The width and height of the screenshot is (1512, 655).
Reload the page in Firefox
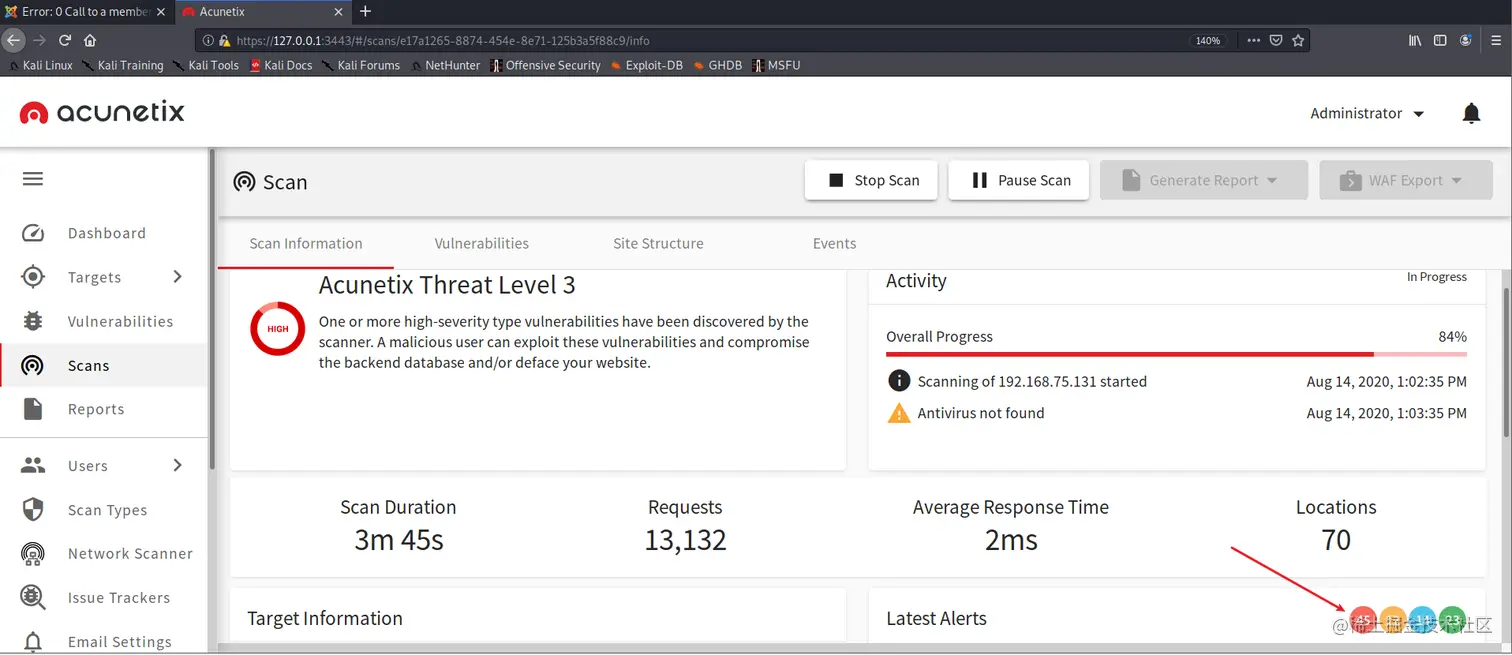(65, 40)
